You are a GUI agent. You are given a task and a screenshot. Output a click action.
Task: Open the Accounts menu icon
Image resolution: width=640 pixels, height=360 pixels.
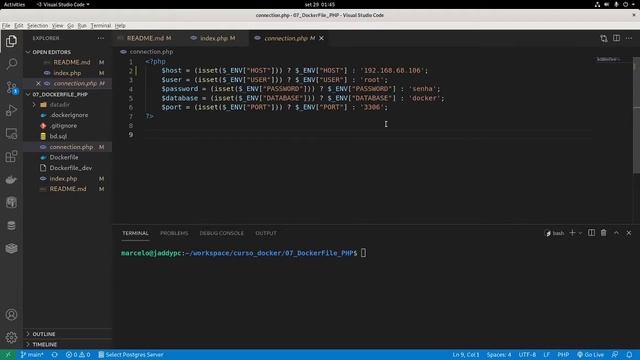pos(11,315)
